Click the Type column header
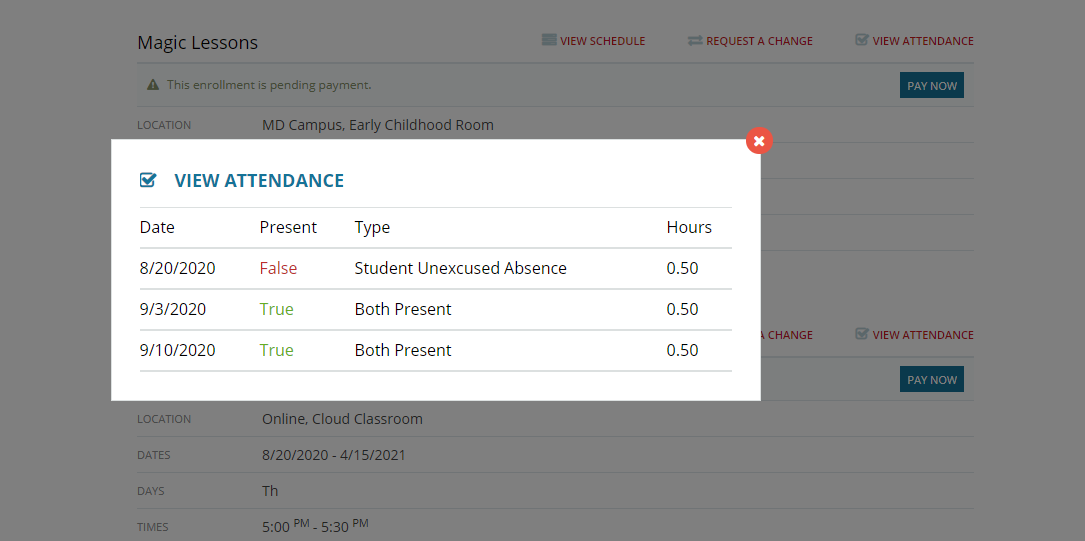1085x541 pixels. tap(372, 227)
